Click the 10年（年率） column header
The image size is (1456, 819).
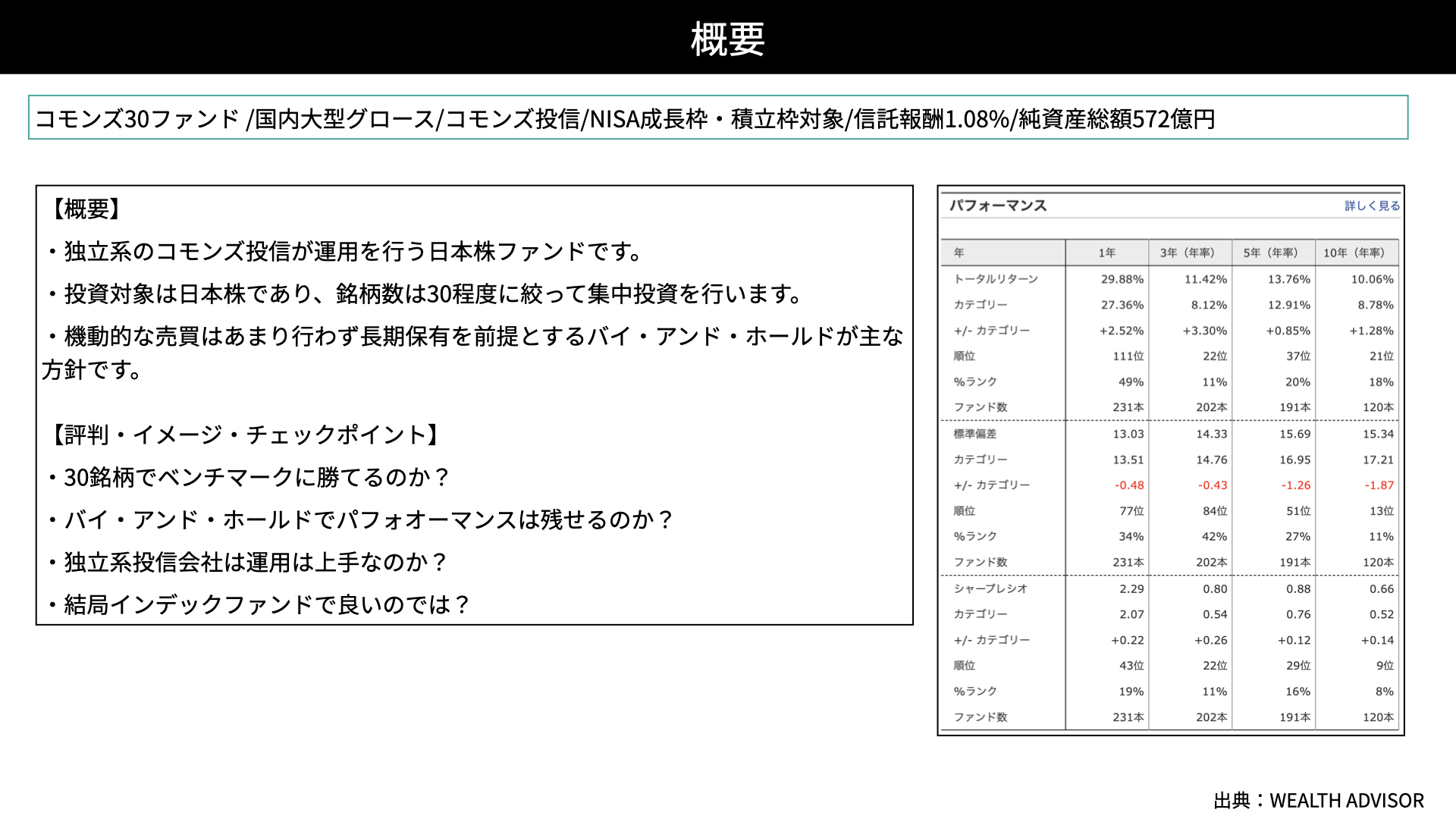1354,253
